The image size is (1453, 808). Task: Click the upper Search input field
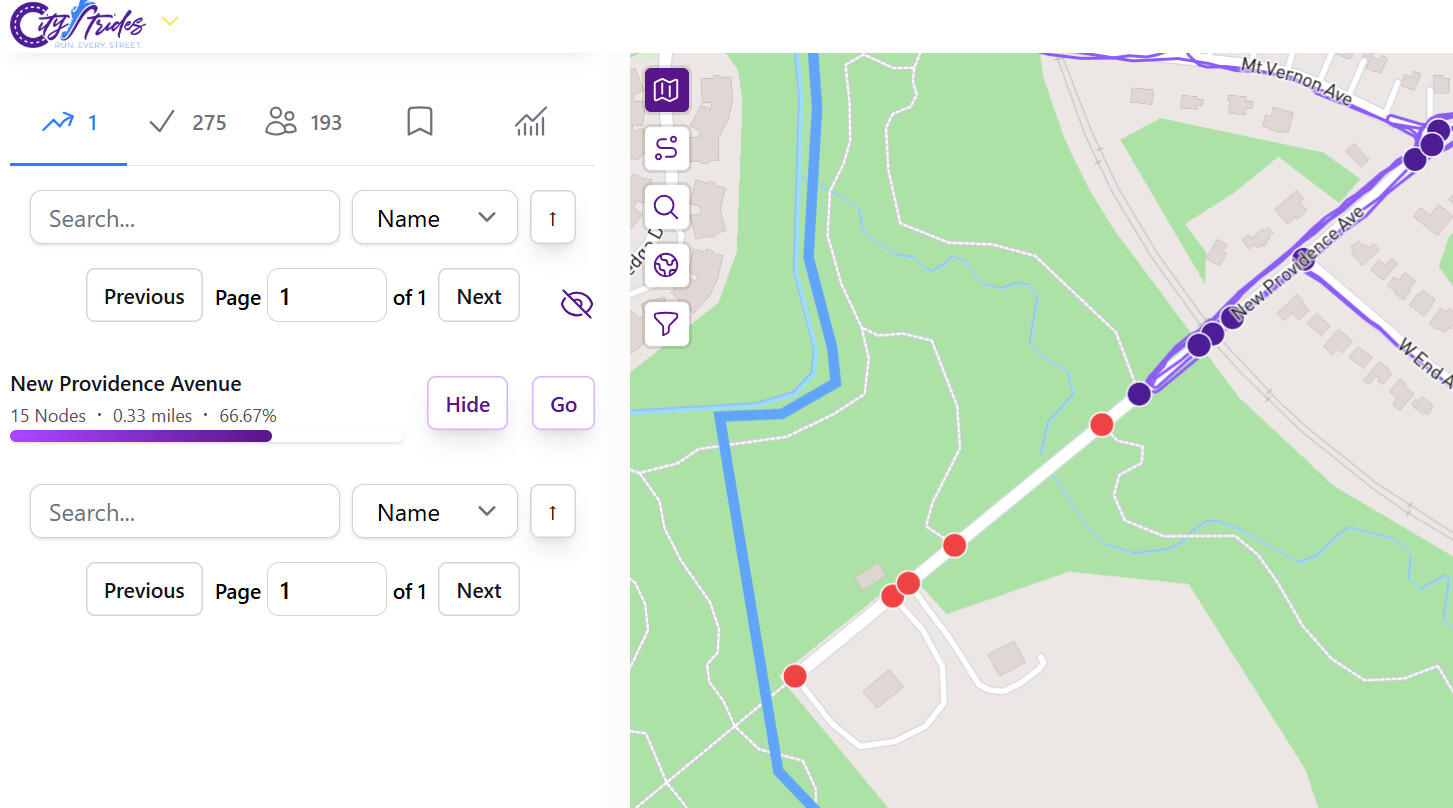click(x=185, y=218)
